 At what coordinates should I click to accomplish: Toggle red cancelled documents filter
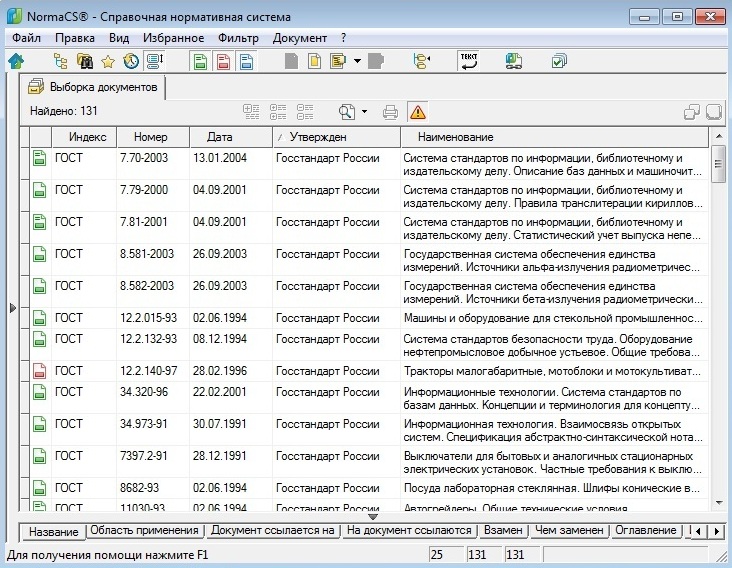(x=223, y=61)
